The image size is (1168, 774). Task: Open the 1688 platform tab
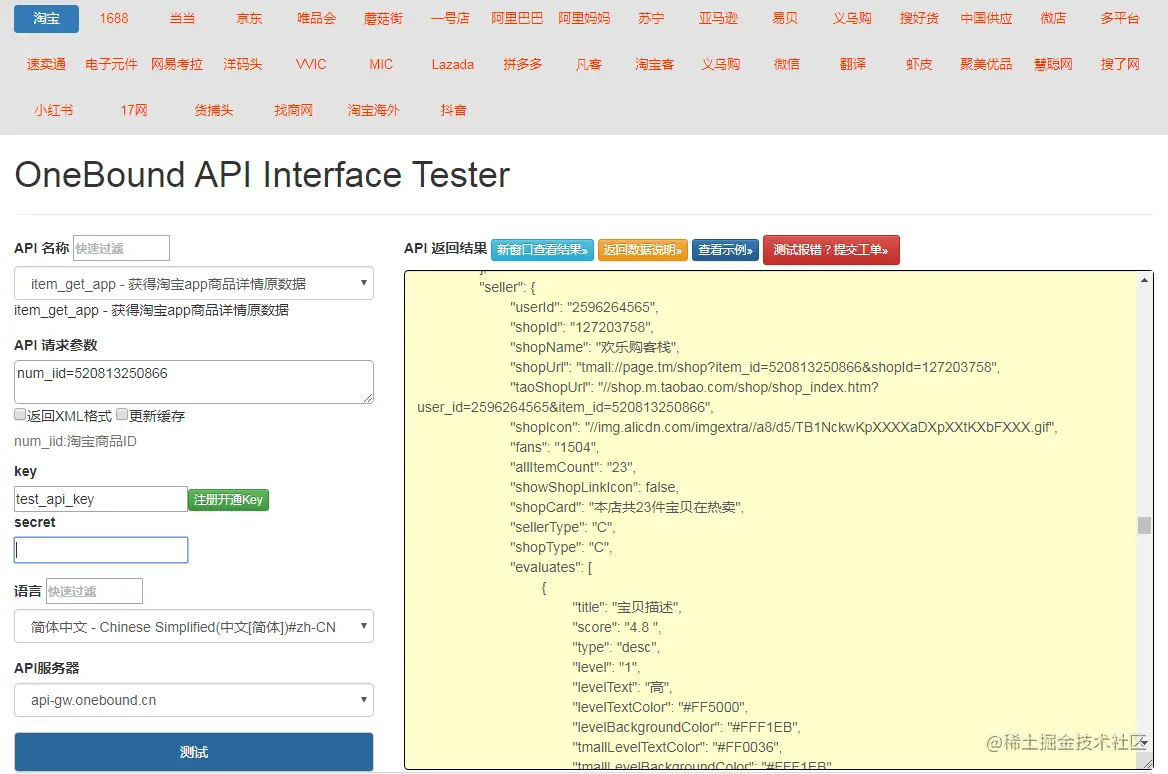[114, 18]
